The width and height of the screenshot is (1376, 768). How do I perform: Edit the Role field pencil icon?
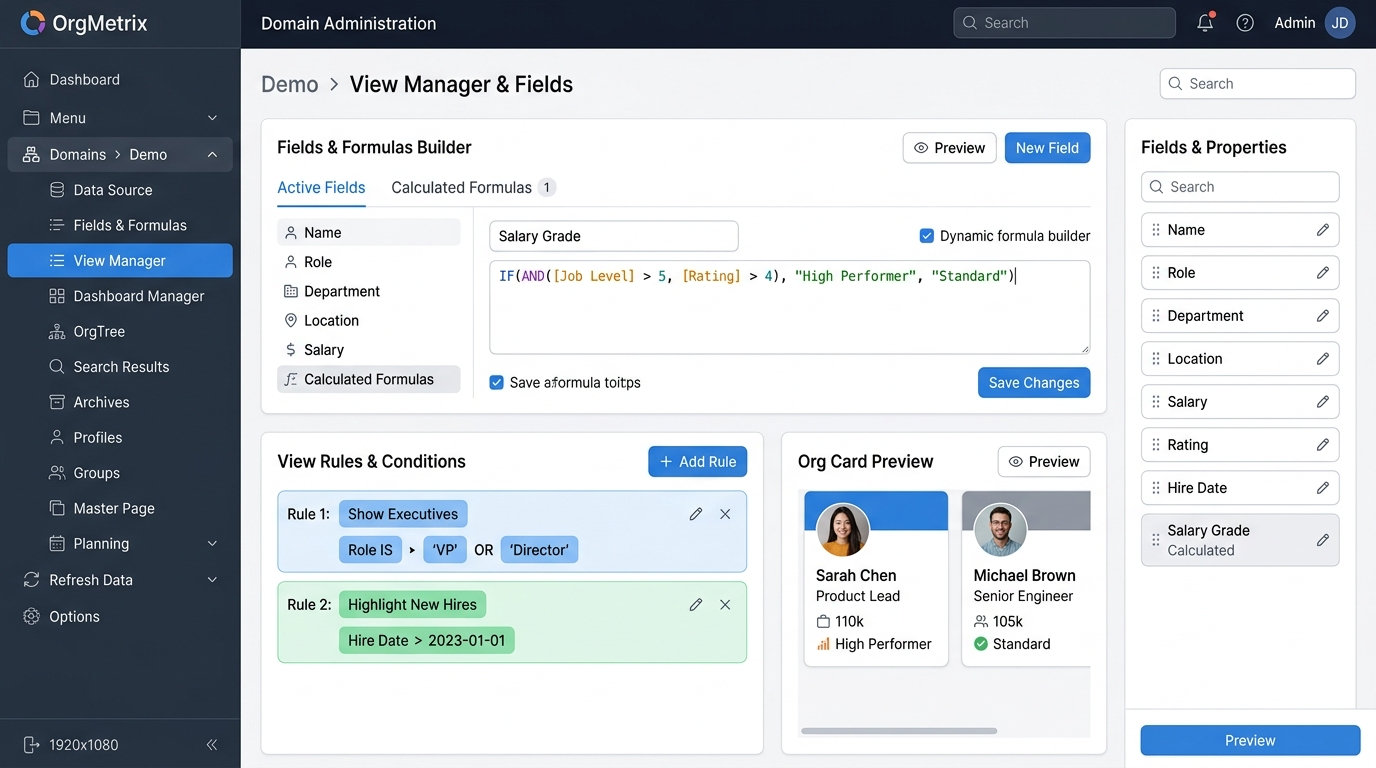pyautogui.click(x=1323, y=273)
